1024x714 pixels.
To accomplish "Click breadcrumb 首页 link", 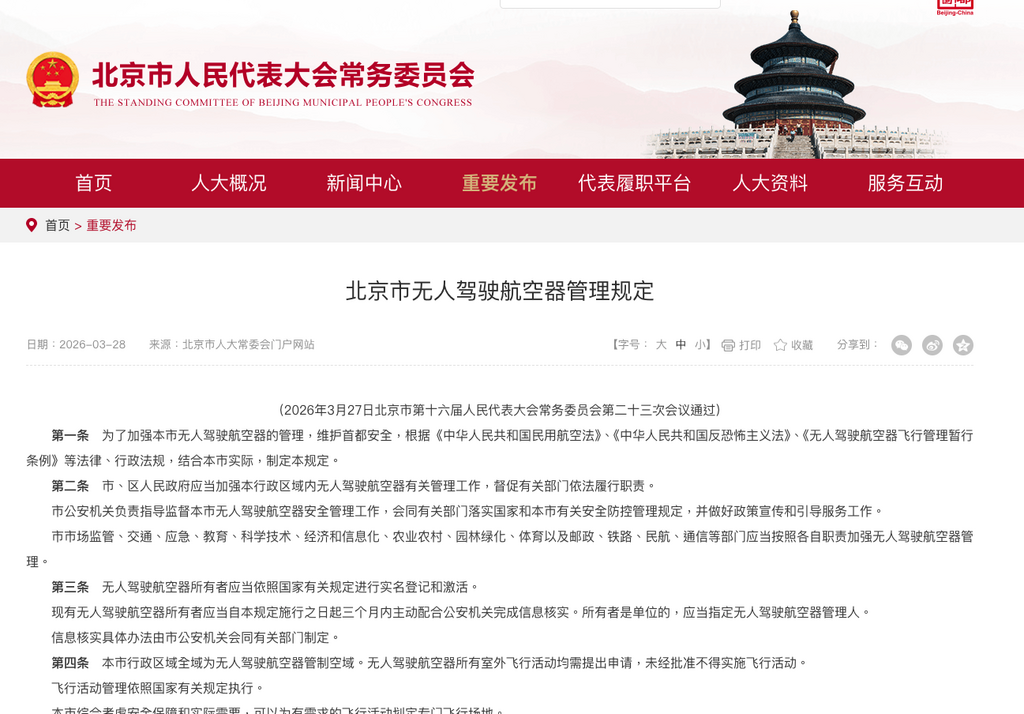I will 57,225.
